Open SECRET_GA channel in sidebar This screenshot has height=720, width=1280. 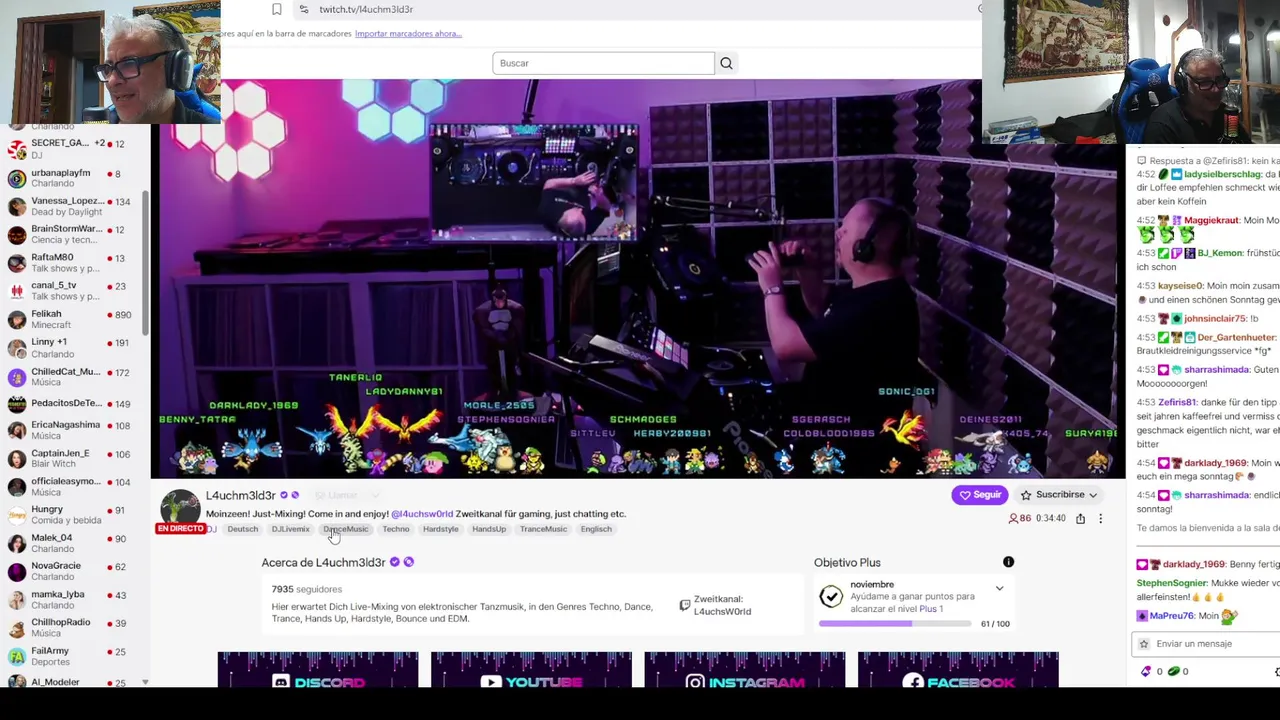point(70,149)
